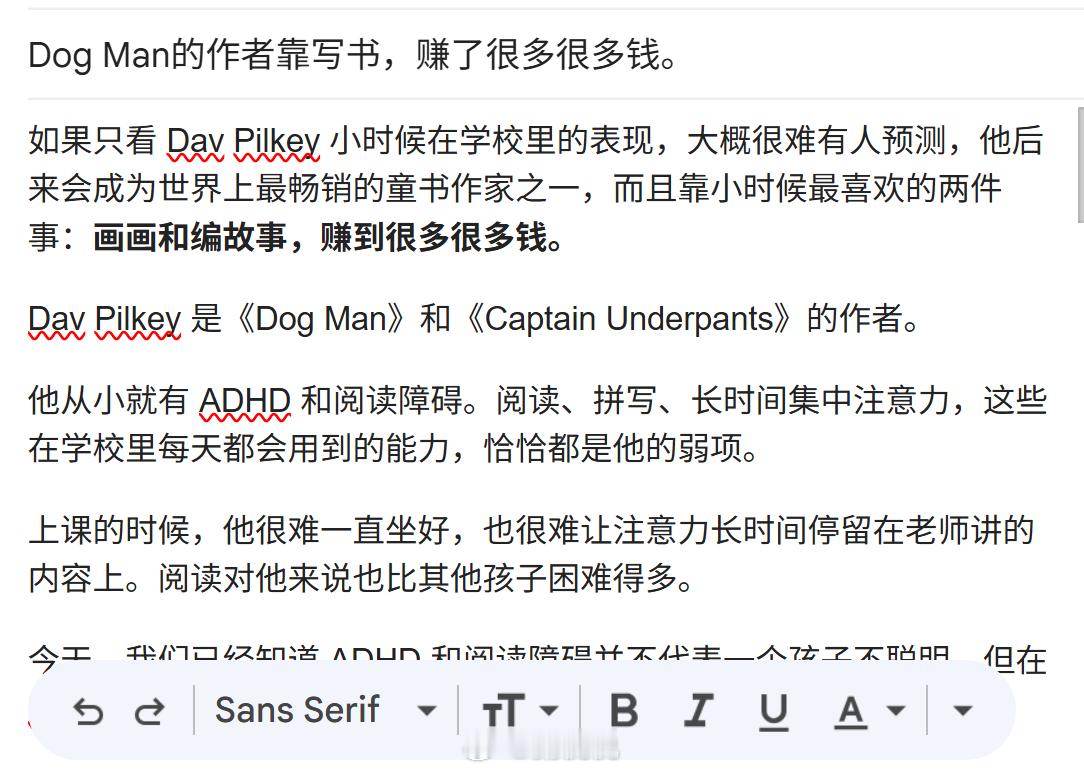The width and height of the screenshot is (1084, 772).
Task: Undo the last edit
Action: point(88,711)
